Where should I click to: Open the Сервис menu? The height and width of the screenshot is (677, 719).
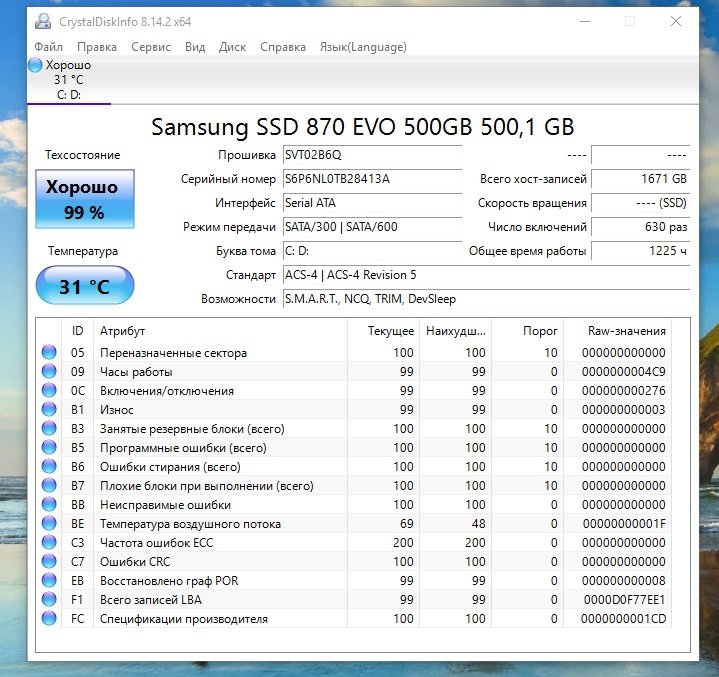(151, 47)
